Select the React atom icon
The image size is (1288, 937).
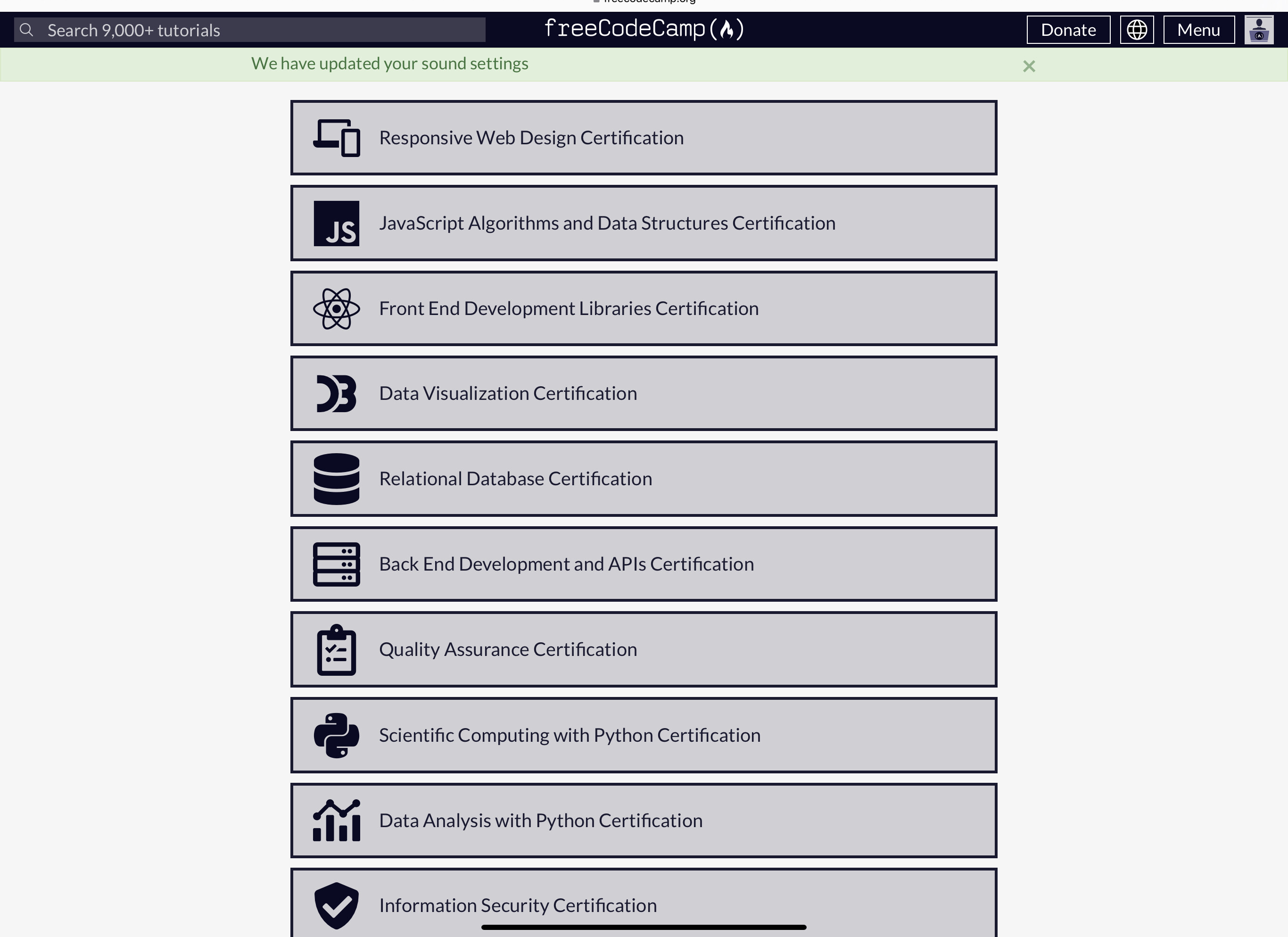pyautogui.click(x=336, y=308)
